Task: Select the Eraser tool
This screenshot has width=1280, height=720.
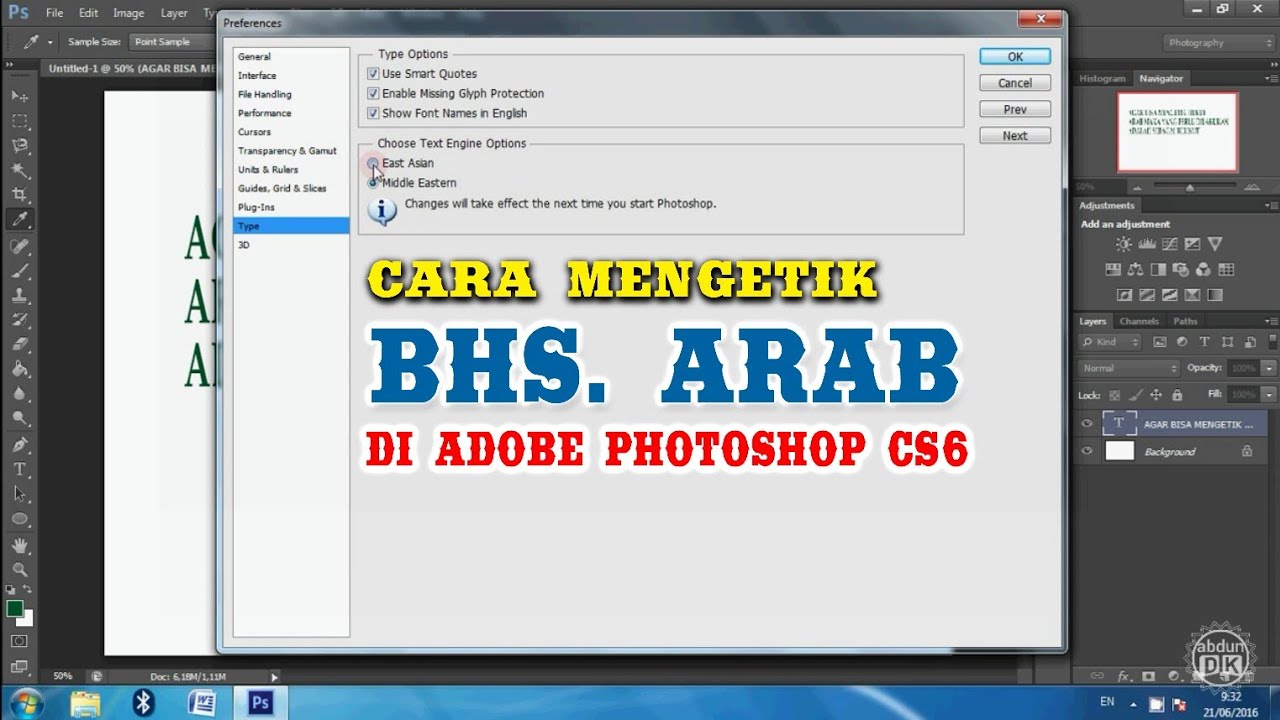Action: coord(19,345)
